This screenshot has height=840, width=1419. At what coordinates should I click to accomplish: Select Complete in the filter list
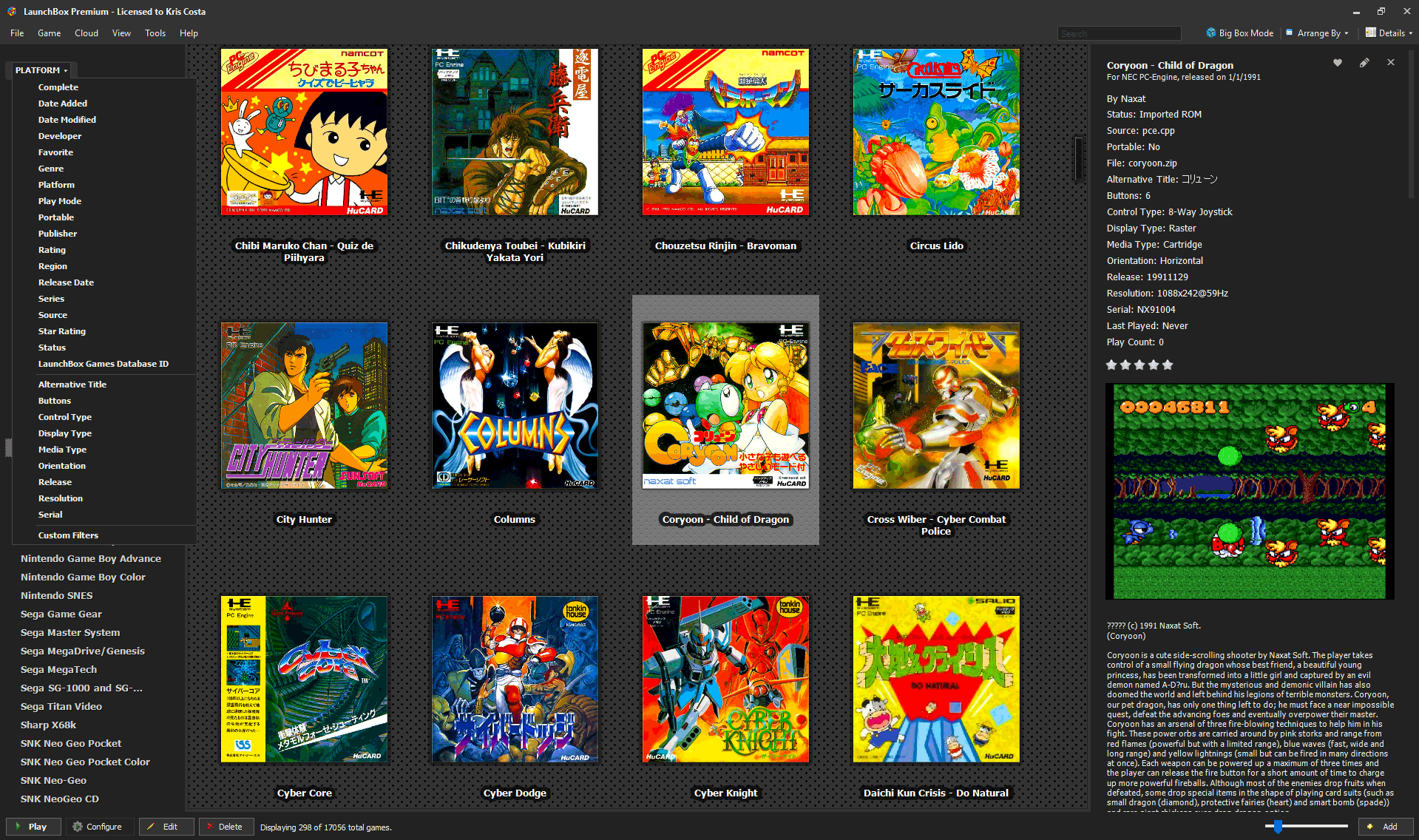point(58,87)
